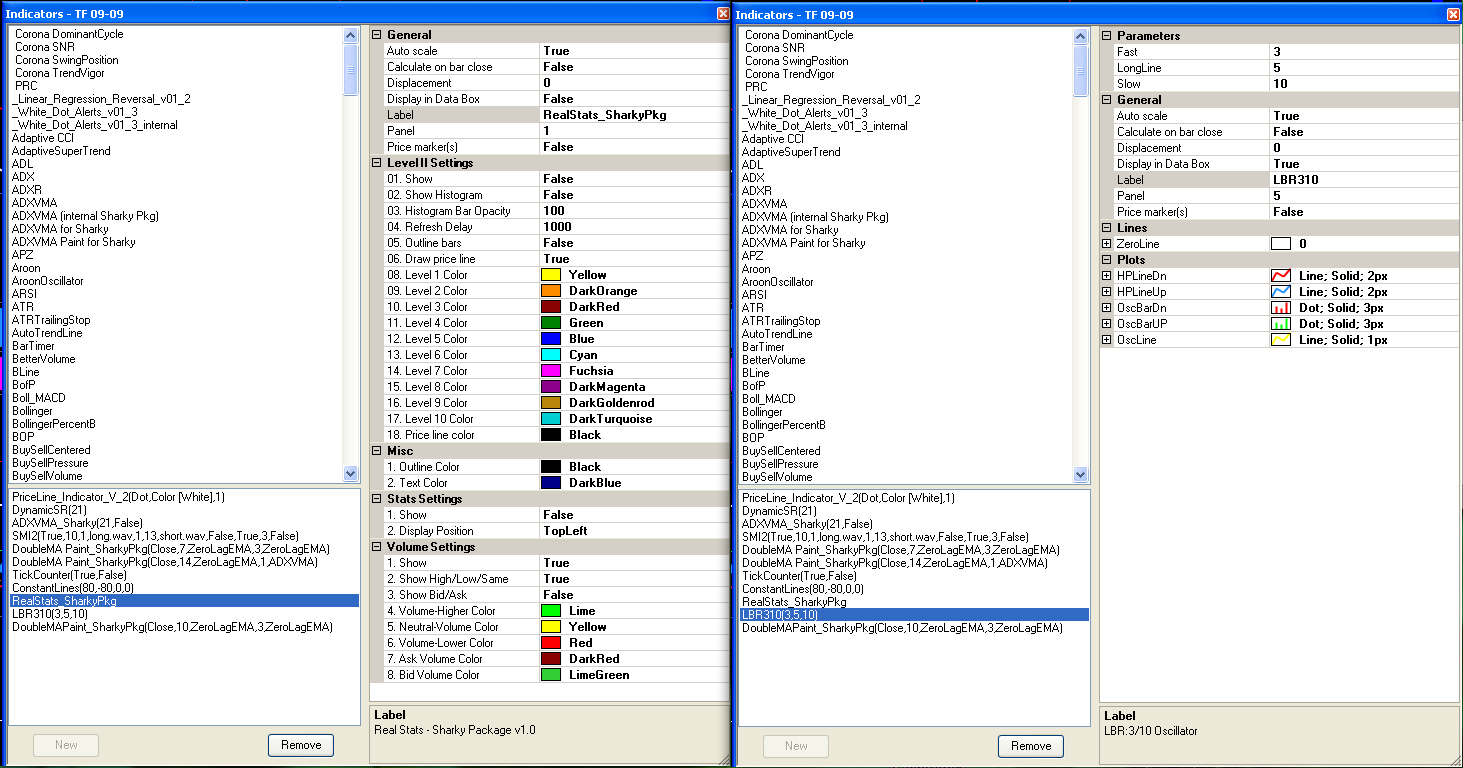The height and width of the screenshot is (768, 1463).
Task: Click the Level 2 Color DarkOrange swatch
Action: [x=551, y=291]
